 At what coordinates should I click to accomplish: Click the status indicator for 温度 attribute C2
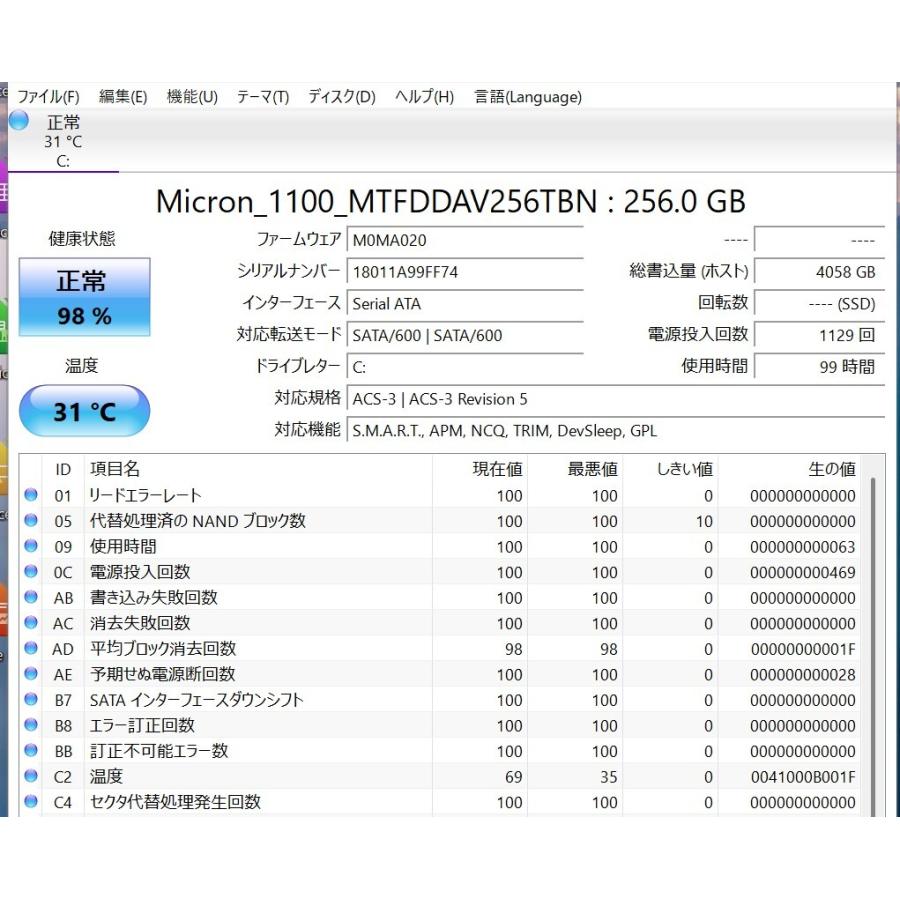click(31, 776)
